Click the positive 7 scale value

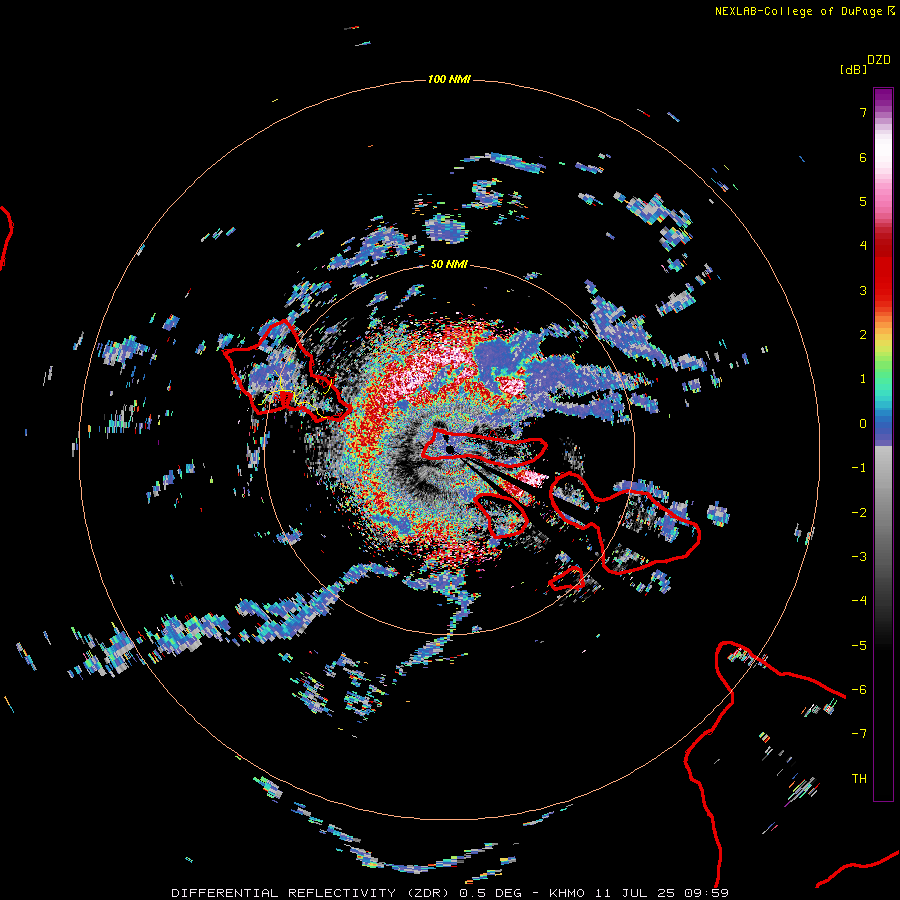[863, 112]
